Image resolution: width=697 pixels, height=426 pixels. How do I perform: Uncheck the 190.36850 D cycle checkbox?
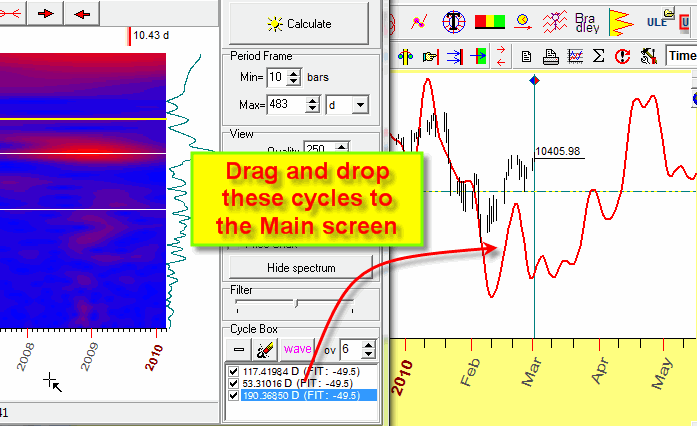[233, 395]
